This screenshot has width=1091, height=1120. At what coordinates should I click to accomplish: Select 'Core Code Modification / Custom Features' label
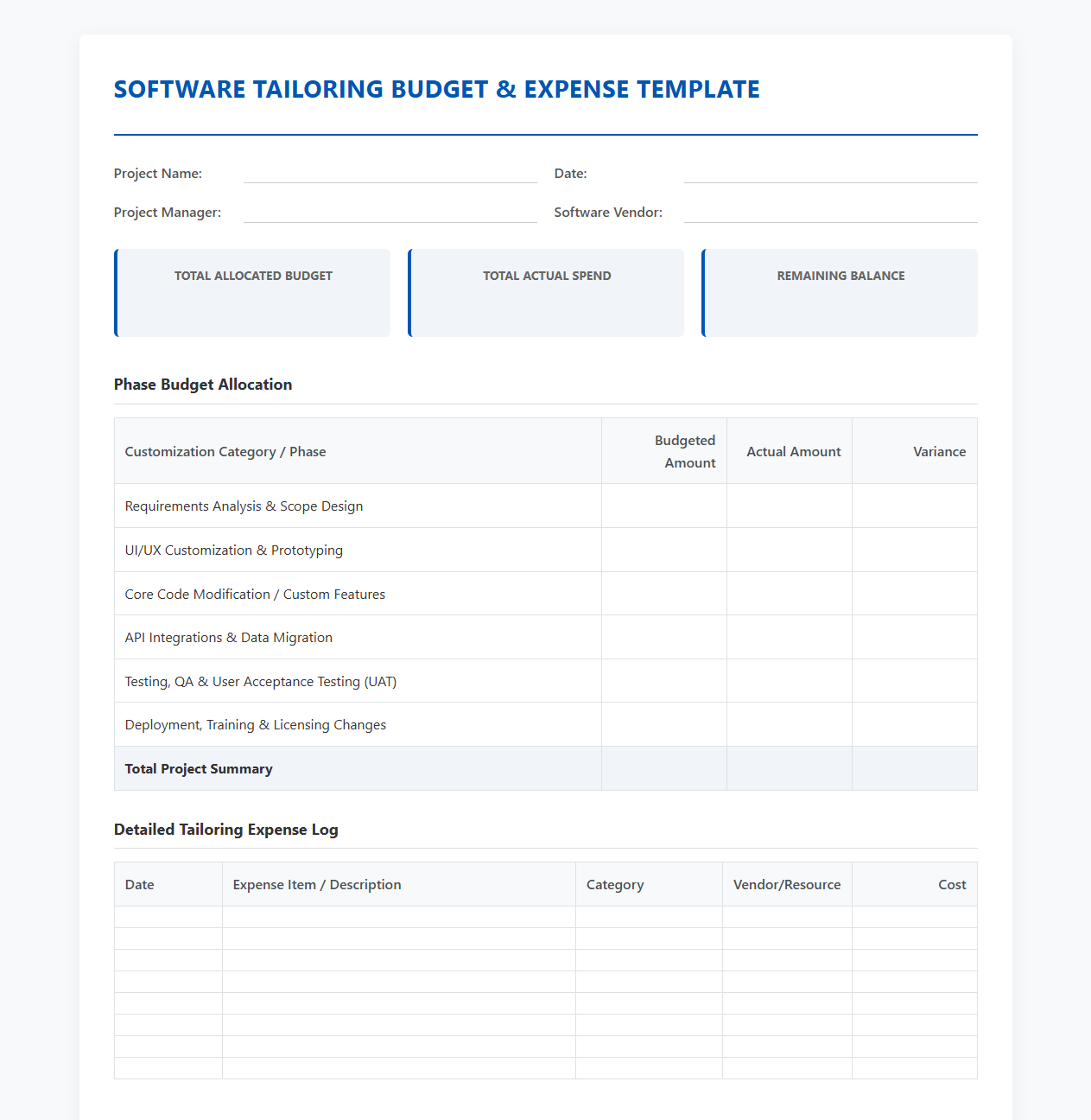pos(255,595)
